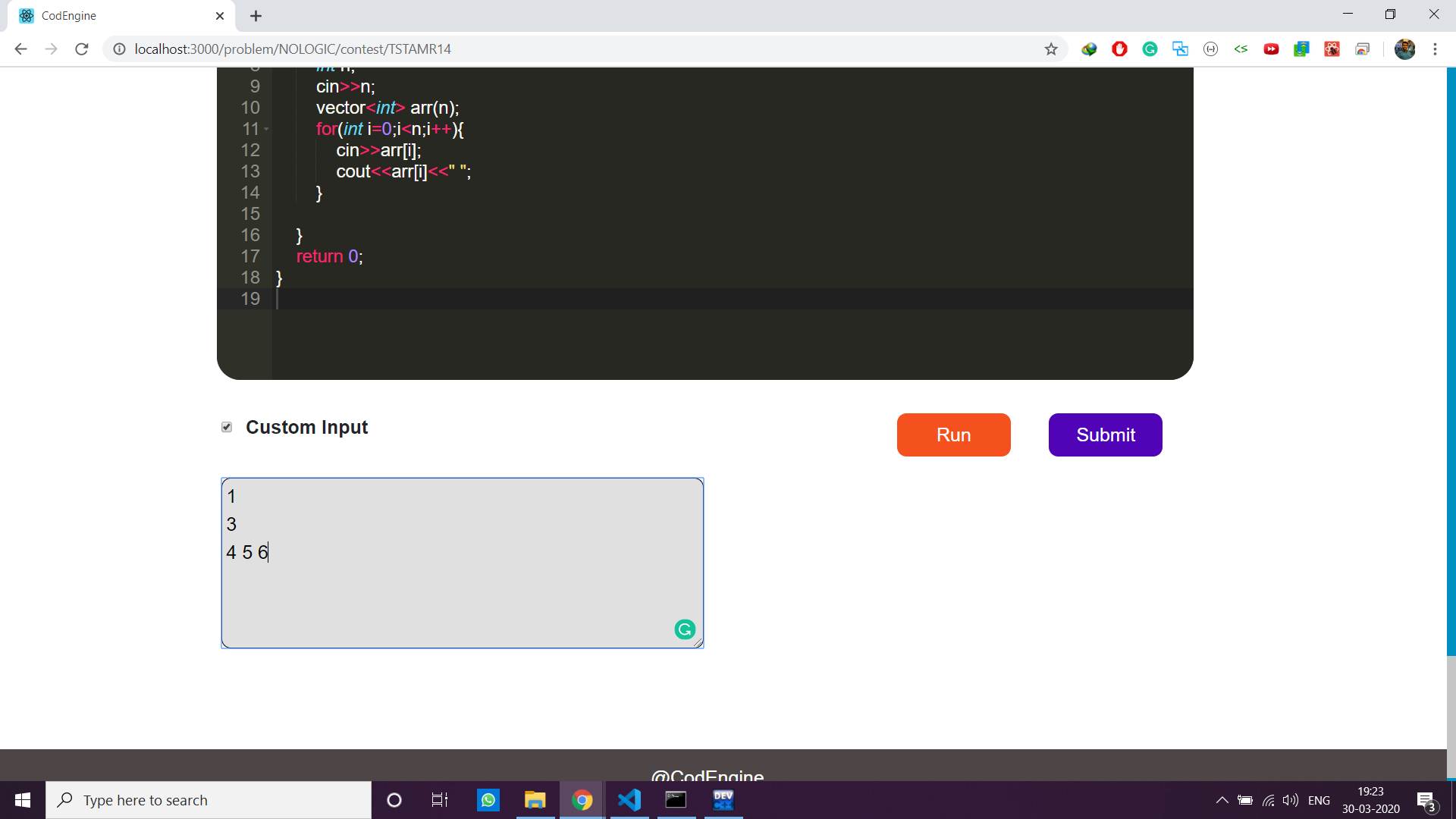Click the ENG language indicator
This screenshot has height=819, width=1456.
(x=1319, y=800)
